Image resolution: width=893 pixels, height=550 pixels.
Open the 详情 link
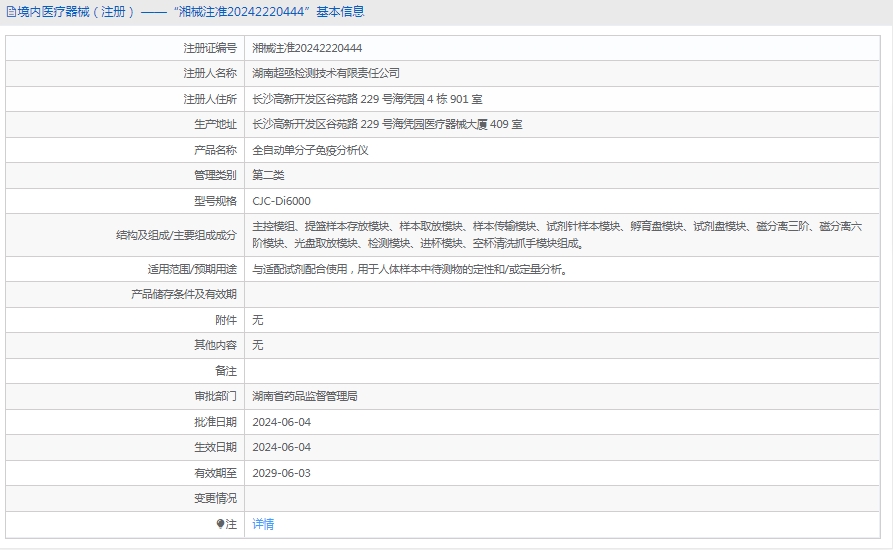(x=263, y=524)
